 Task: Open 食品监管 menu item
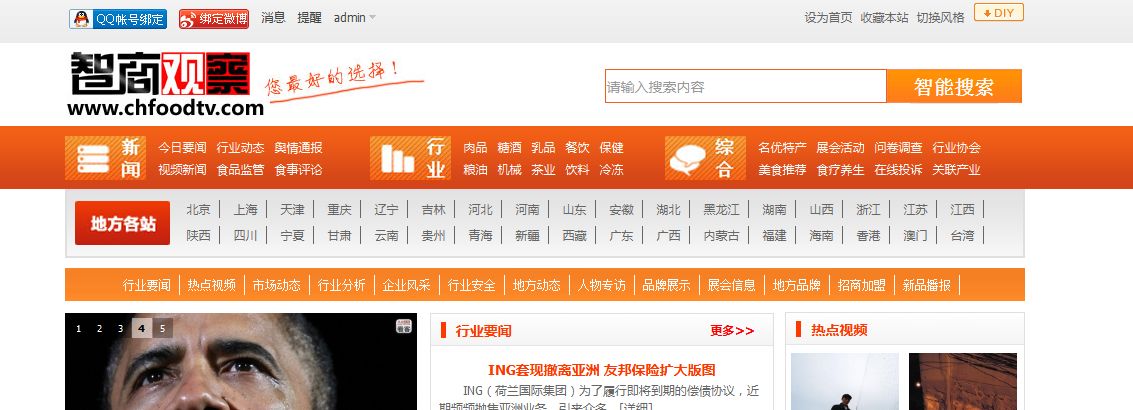coord(241,170)
